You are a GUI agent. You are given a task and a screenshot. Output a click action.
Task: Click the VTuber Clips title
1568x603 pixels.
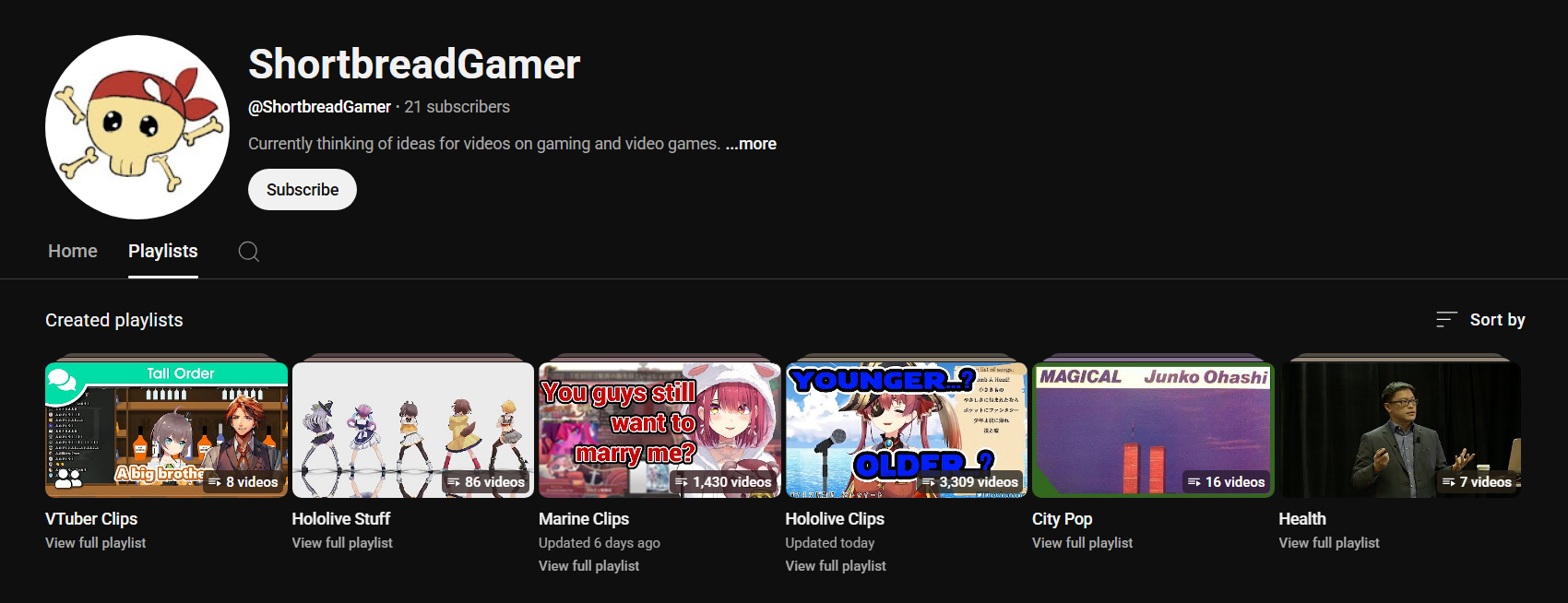pyautogui.click(x=91, y=519)
